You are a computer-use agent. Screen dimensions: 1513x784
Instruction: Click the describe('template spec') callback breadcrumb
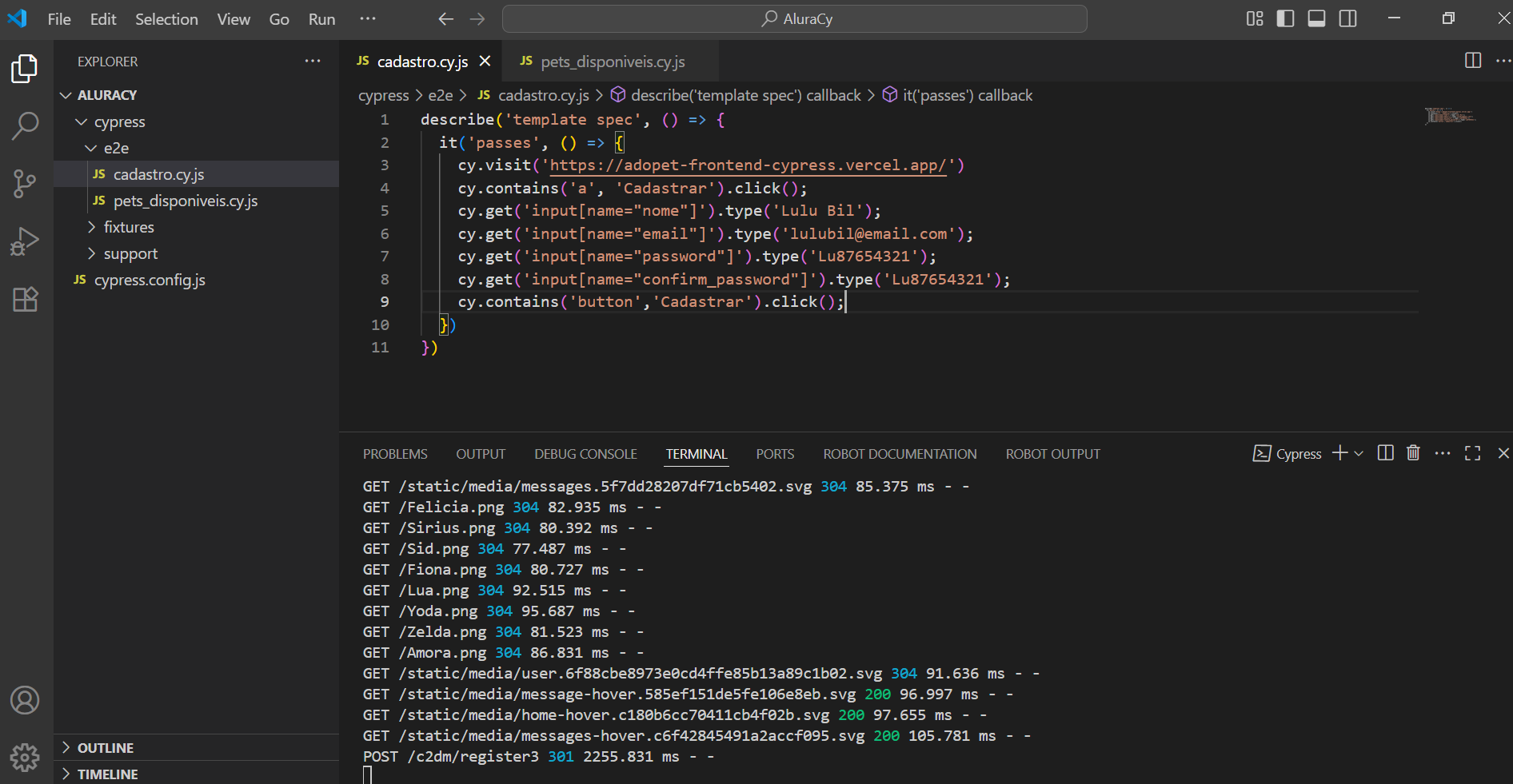(x=736, y=96)
